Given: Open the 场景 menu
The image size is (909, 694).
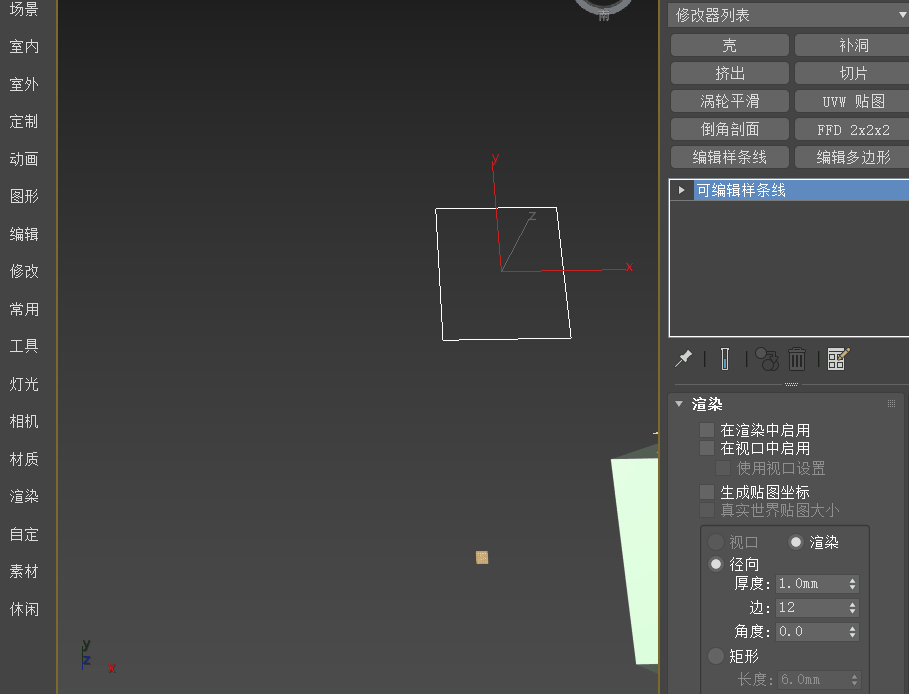Looking at the screenshot, I should (24, 9).
